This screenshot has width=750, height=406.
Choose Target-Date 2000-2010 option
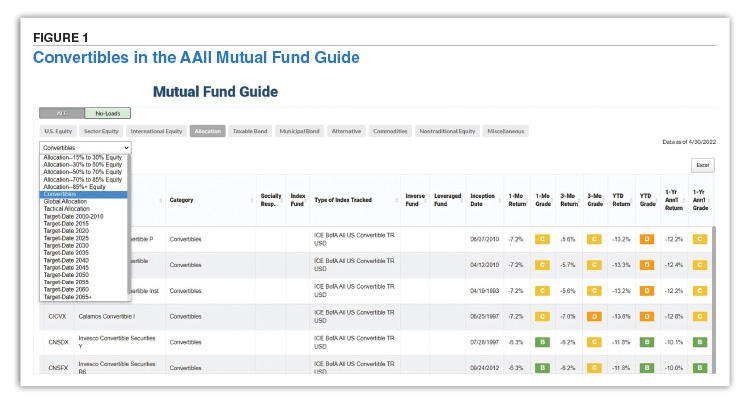coord(83,216)
